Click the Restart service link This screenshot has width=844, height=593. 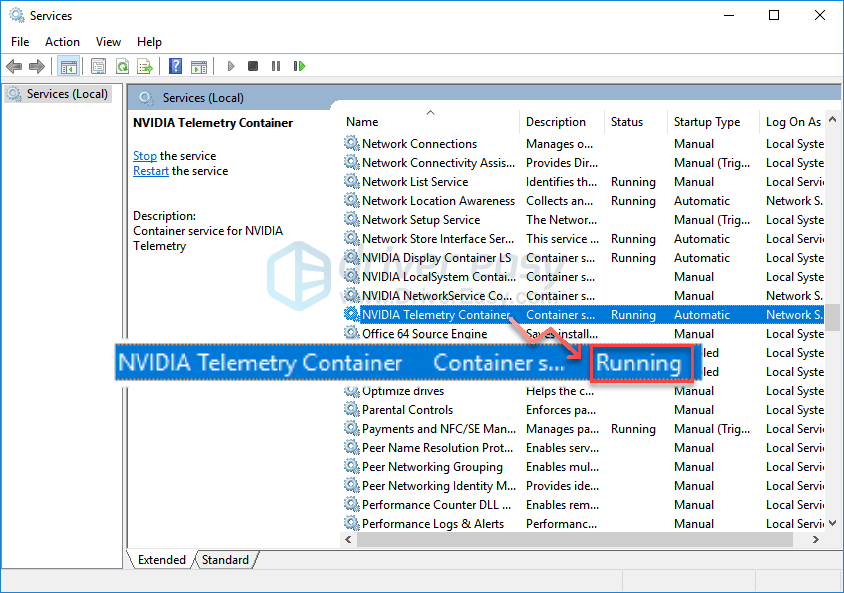pyautogui.click(x=150, y=170)
